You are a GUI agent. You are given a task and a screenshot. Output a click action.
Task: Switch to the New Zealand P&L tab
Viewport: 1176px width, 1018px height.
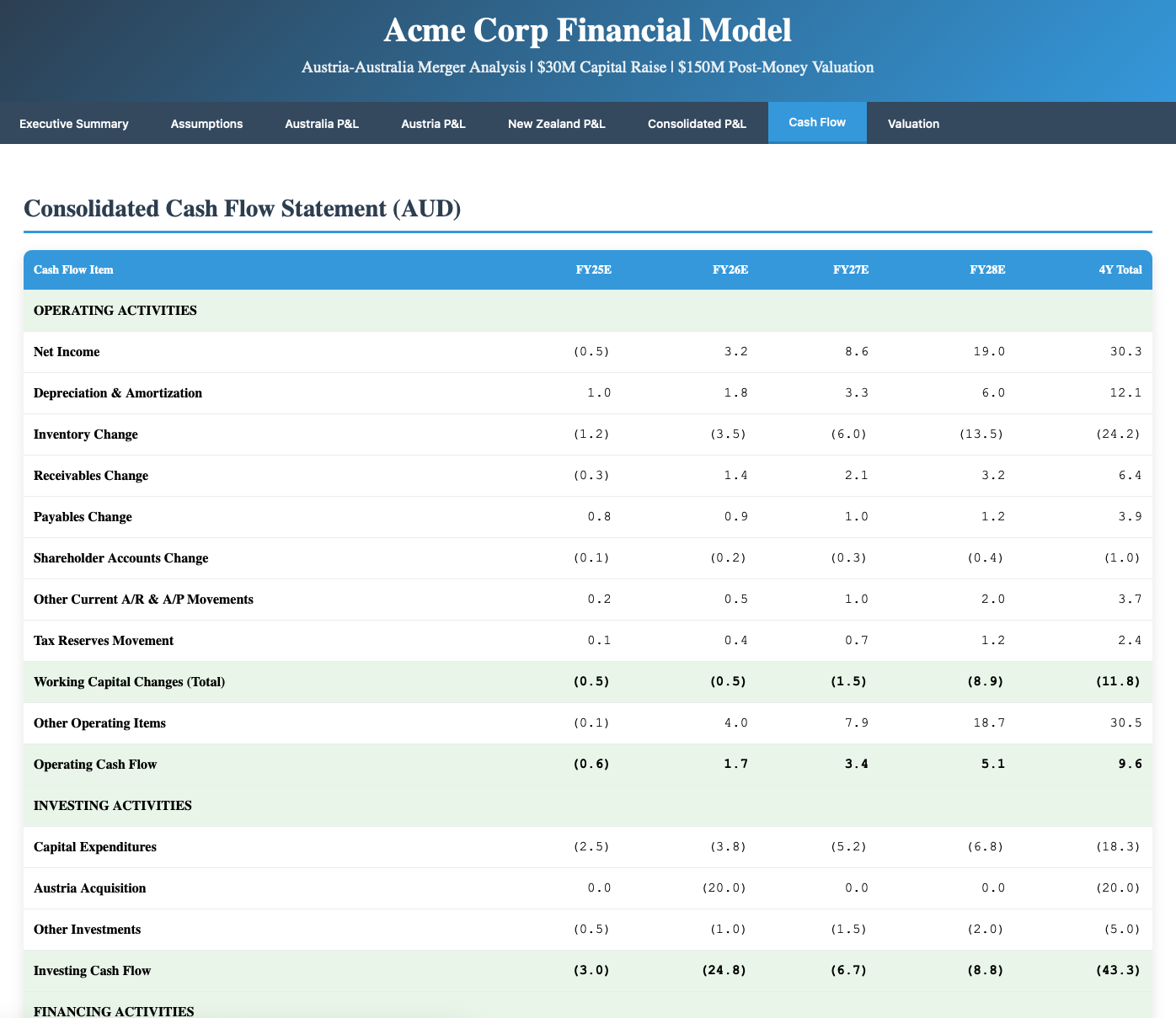[x=556, y=123]
